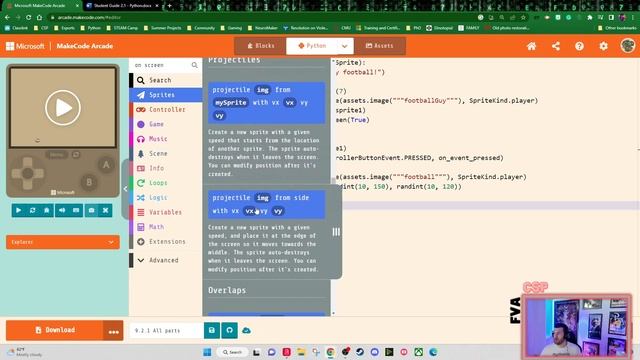Open the GitHub repository button
The width and height of the screenshot is (640, 360).
(229, 330)
